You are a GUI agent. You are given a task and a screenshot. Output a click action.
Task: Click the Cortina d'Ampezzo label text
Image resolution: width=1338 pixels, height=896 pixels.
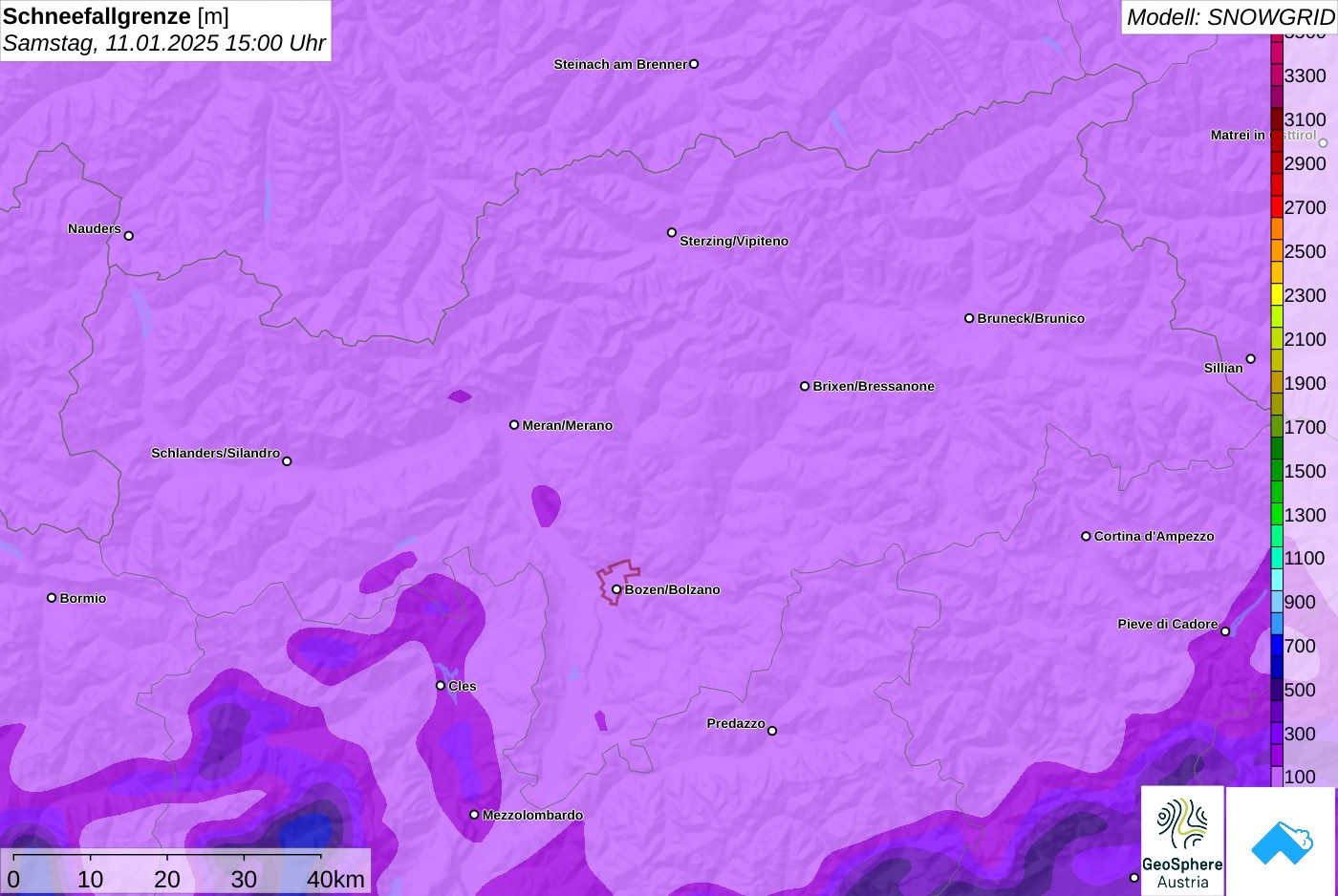[1155, 537]
